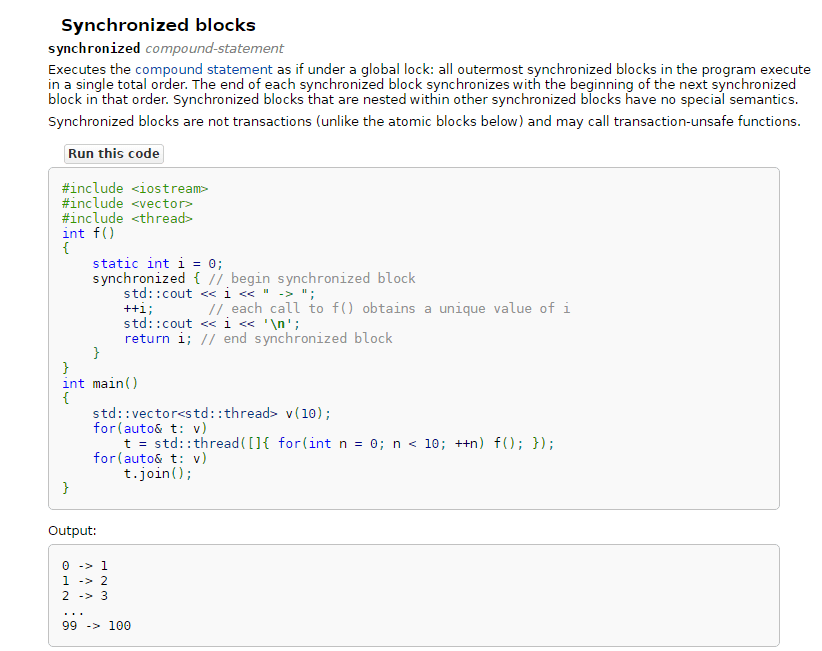This screenshot has width=822, height=651.
Task: Click the "Output:" label
Action: (72, 531)
